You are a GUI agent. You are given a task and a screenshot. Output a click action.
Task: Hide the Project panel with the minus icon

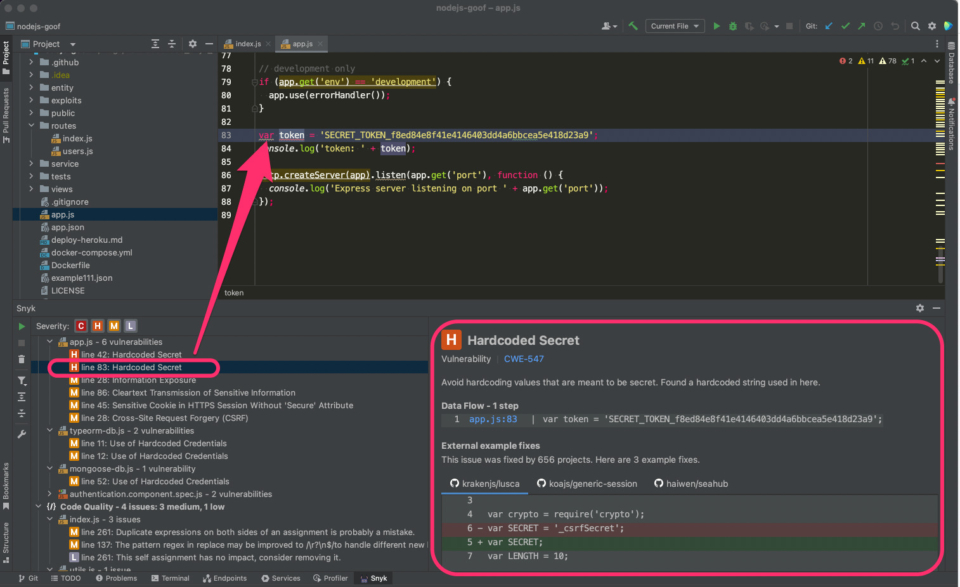coord(209,43)
